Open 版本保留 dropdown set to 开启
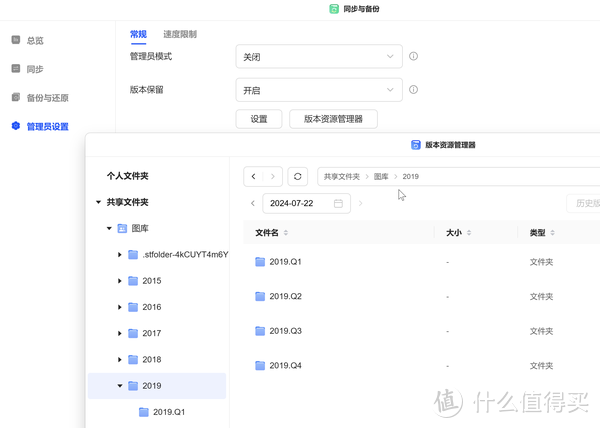The image size is (600, 428). point(318,90)
